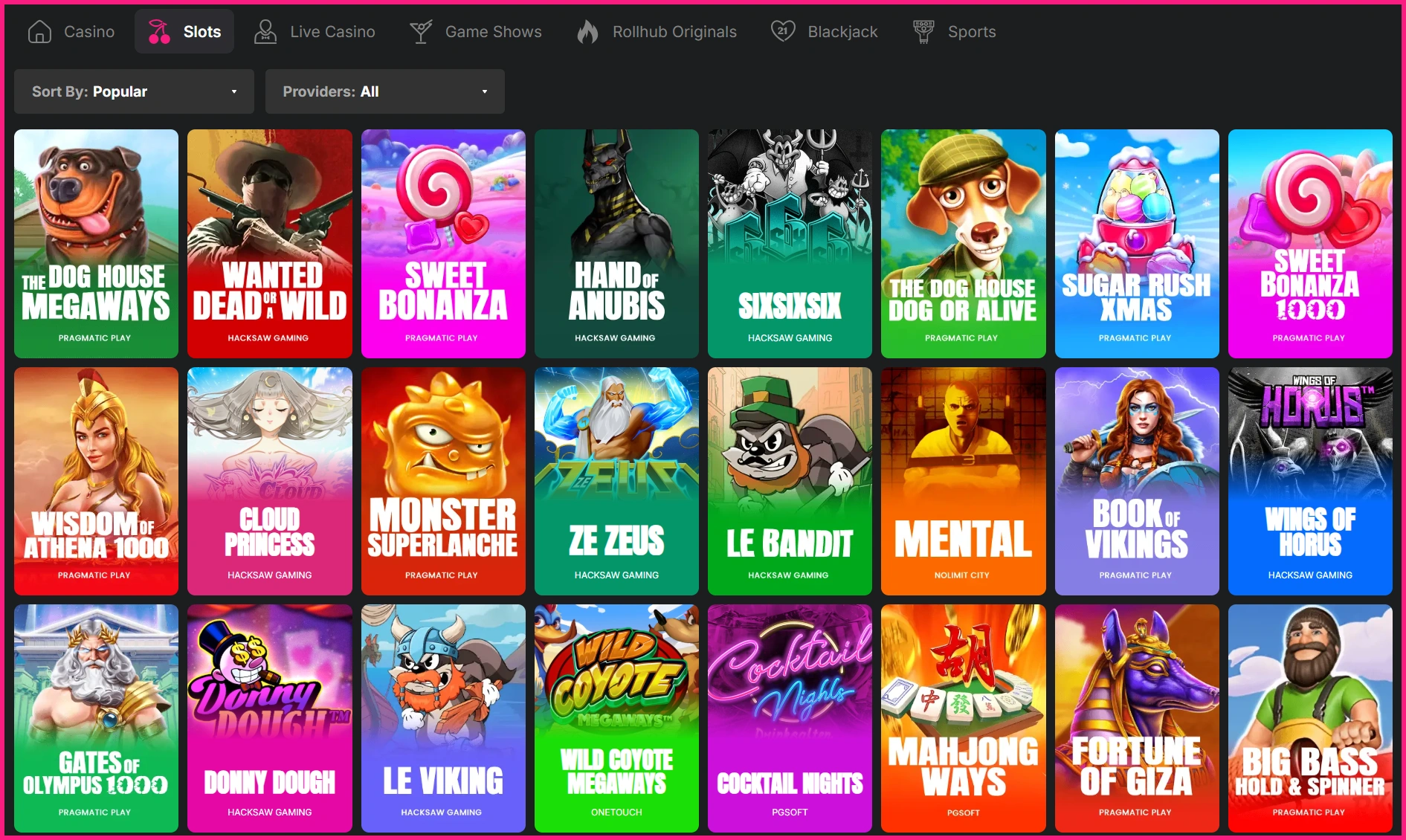Open the Monster Superlanche game
This screenshot has height=840, width=1406.
(x=443, y=481)
